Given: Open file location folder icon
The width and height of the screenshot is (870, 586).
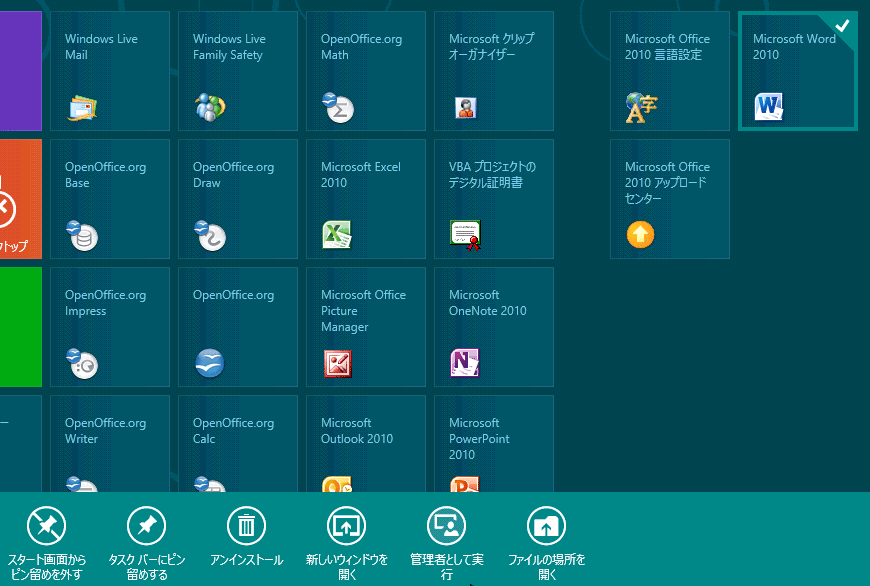Looking at the screenshot, I should (547, 526).
